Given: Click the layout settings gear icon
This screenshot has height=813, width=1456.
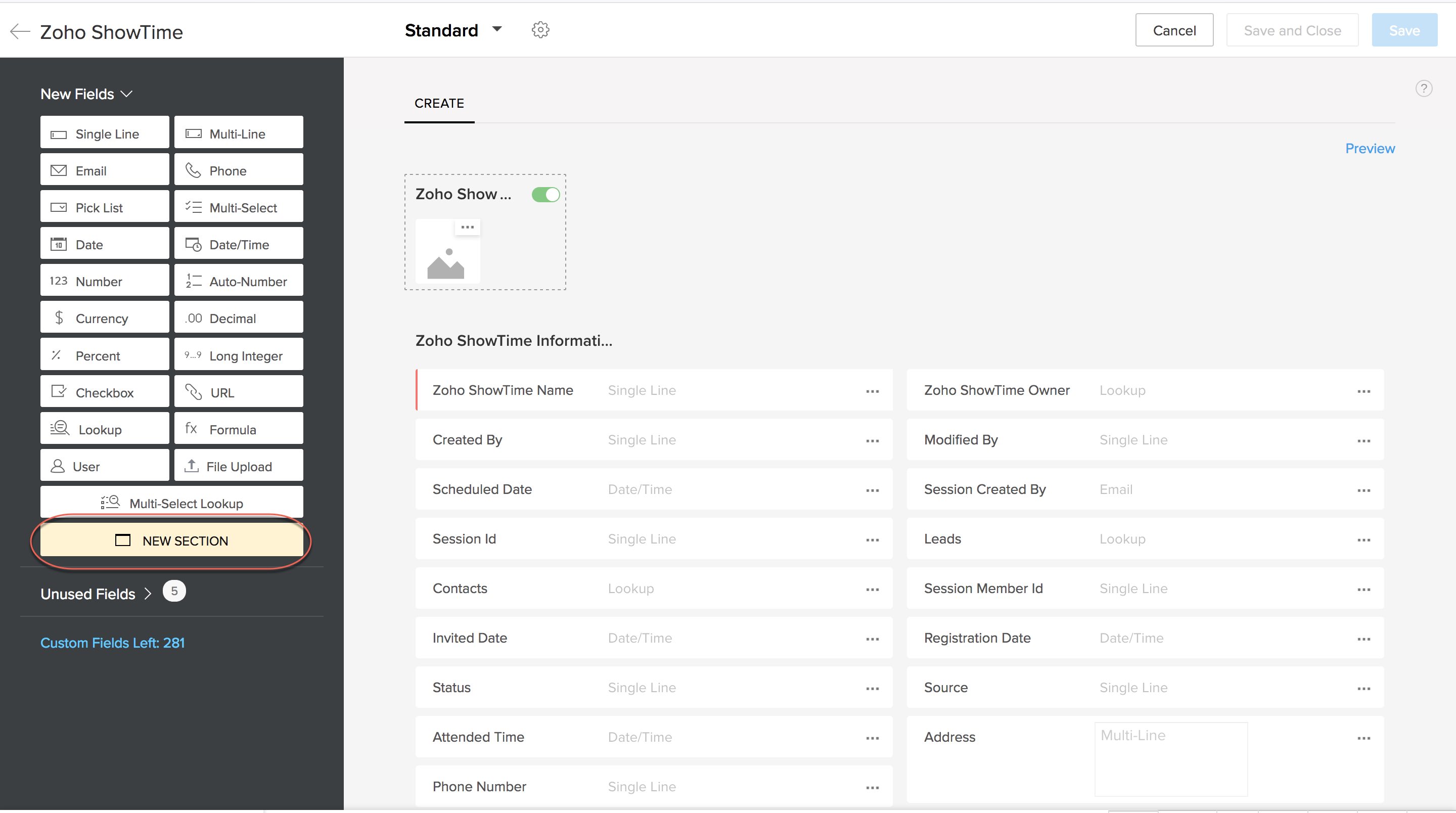Looking at the screenshot, I should pyautogui.click(x=540, y=30).
